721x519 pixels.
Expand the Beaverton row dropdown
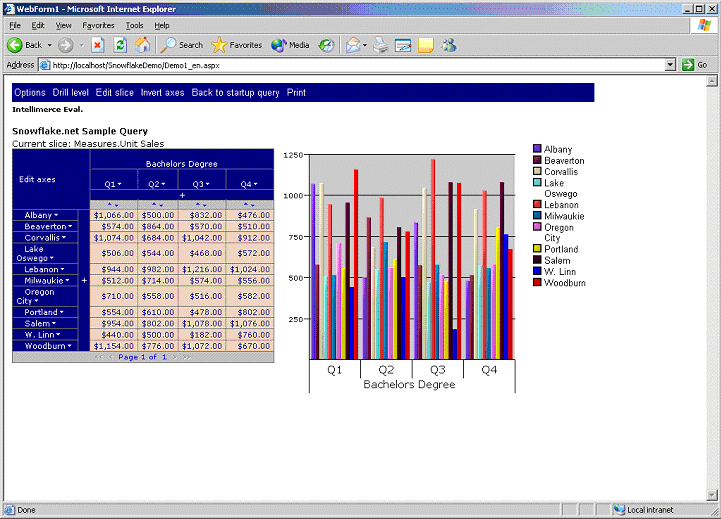pyautogui.click(x=70, y=226)
